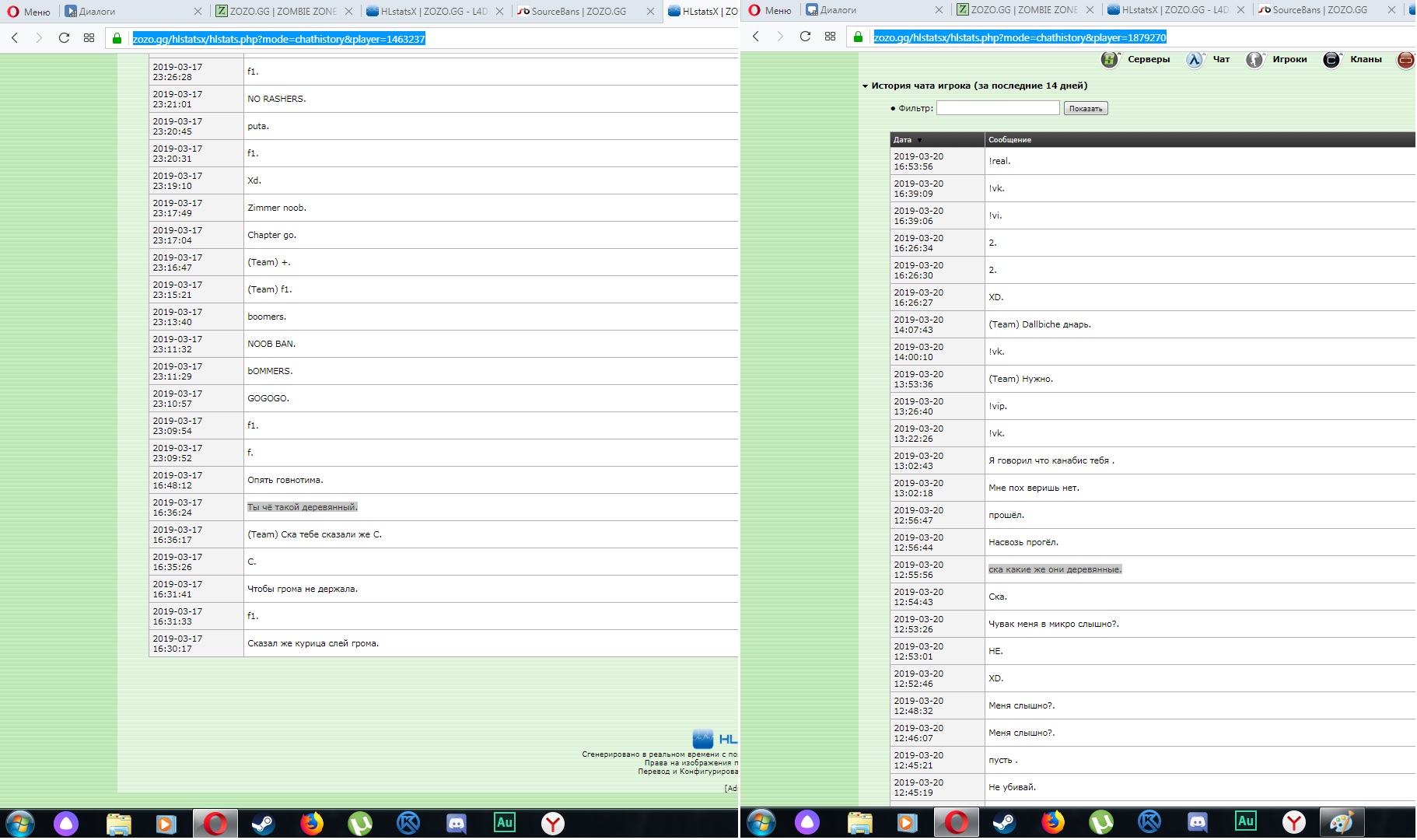Click the Серверы icon in the site navigation
Screen dimensions: 1417x840
coord(1110,60)
